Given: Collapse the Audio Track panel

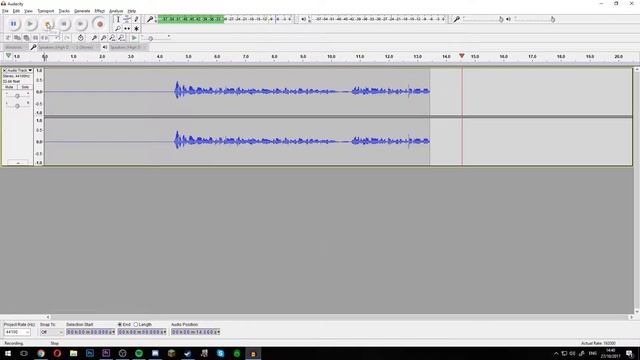Looking at the screenshot, I should [18, 163].
